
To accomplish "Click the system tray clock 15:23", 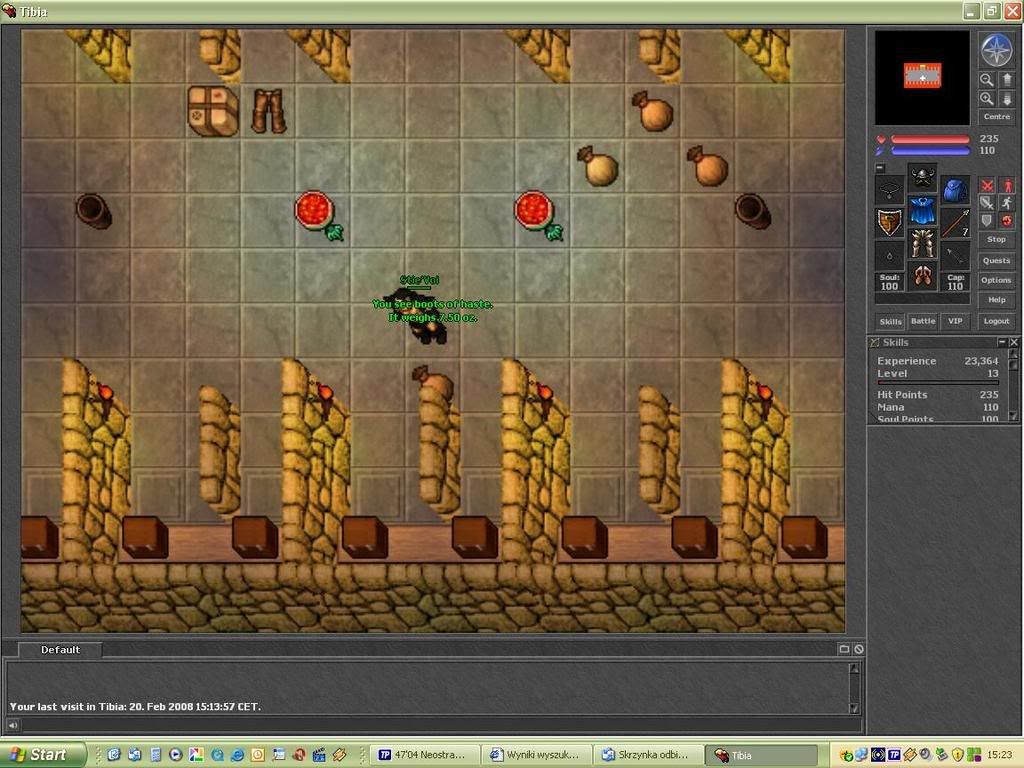I will coord(999,755).
